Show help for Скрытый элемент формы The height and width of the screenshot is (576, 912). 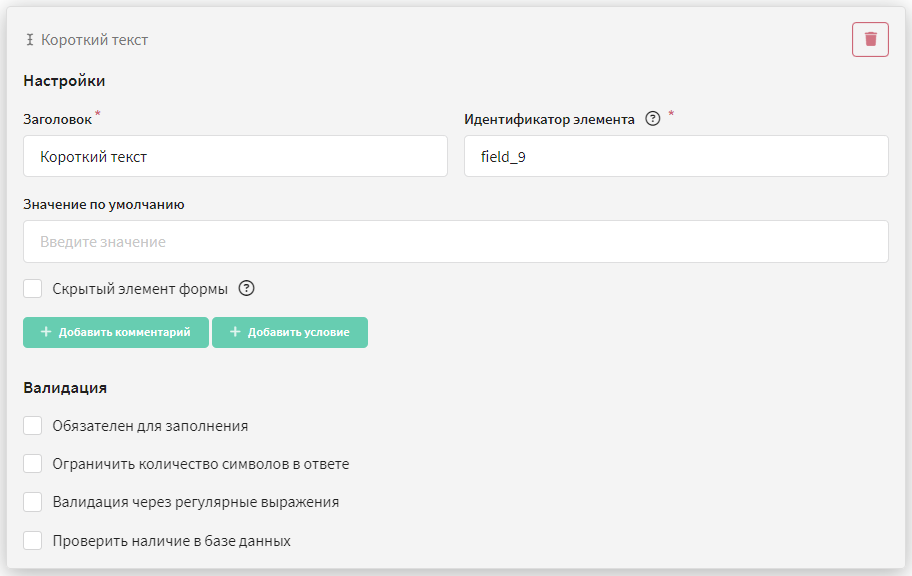(247, 288)
